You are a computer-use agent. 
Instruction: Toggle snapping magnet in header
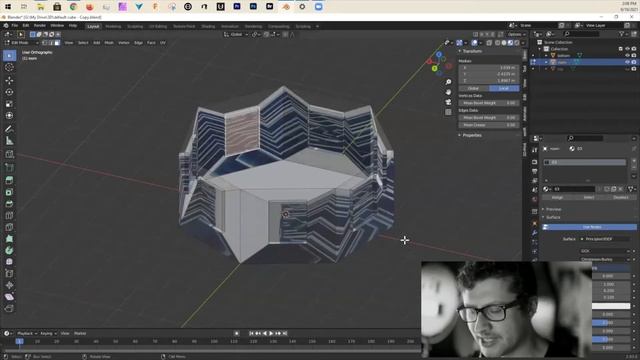pyautogui.click(x=267, y=34)
